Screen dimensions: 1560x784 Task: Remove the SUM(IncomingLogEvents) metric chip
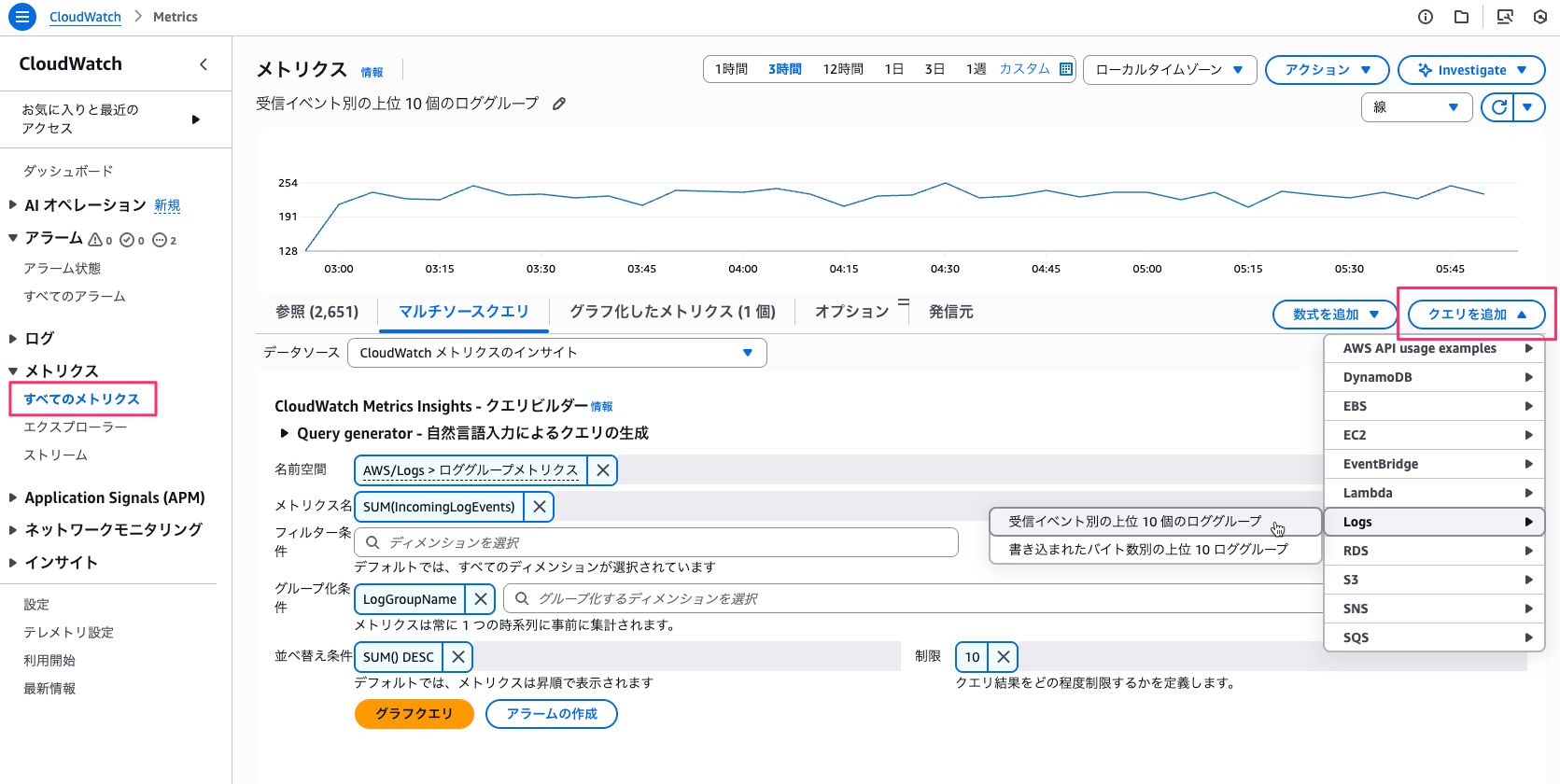[539, 507]
